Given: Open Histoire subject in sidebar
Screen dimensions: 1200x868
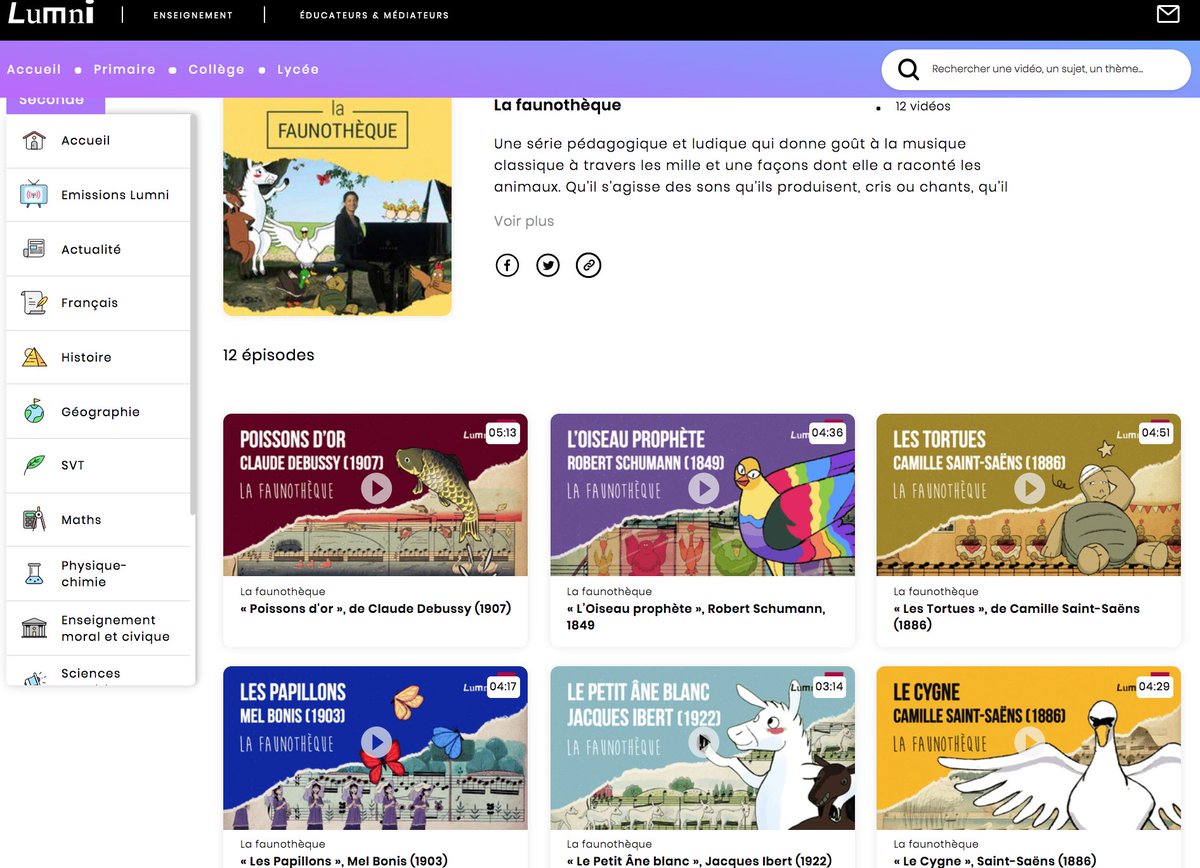Looking at the screenshot, I should 98,357.
